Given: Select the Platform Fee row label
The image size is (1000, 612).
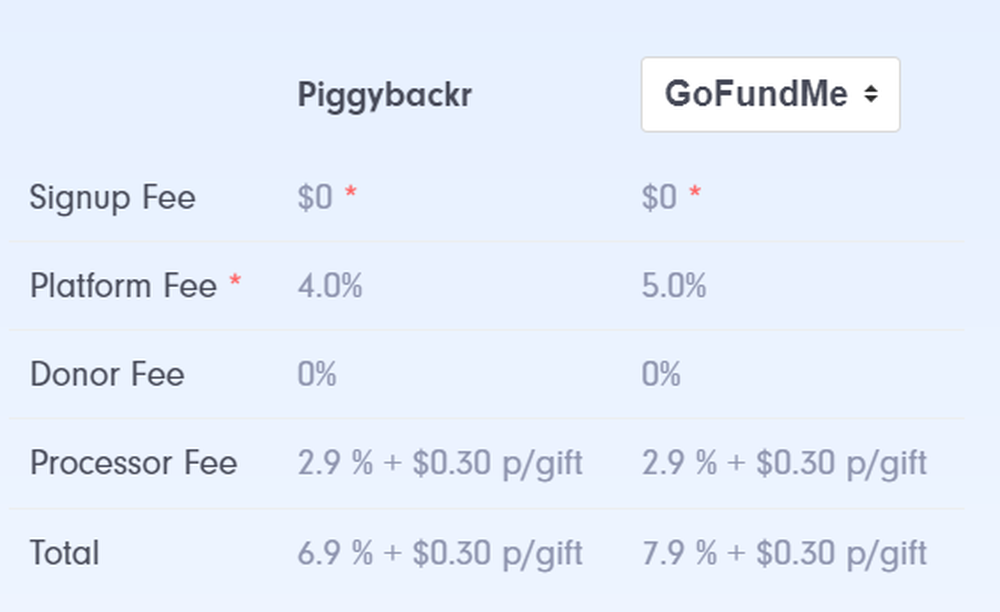Looking at the screenshot, I should point(123,287).
